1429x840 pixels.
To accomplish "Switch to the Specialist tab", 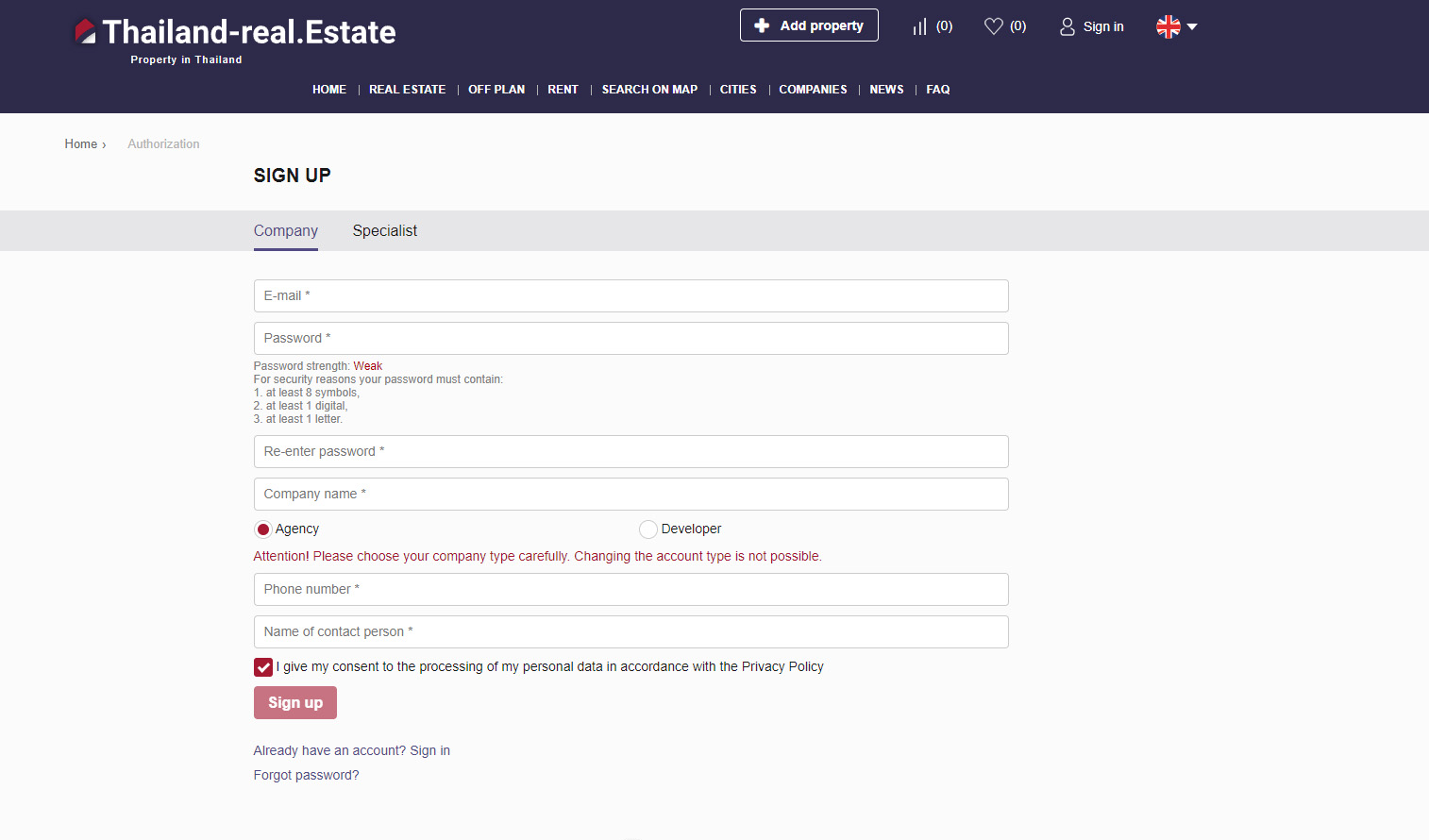I will [384, 231].
